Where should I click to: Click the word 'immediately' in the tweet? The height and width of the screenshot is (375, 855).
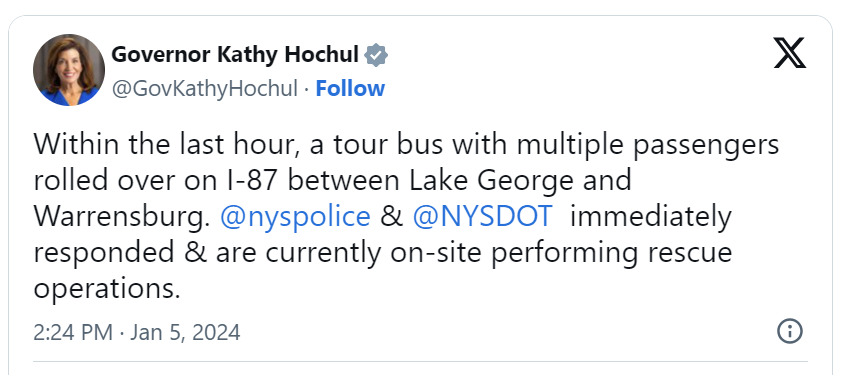(x=651, y=216)
